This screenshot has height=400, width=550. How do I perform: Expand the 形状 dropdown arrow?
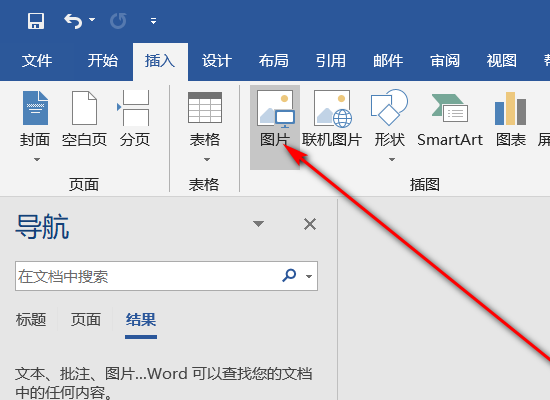(x=392, y=160)
